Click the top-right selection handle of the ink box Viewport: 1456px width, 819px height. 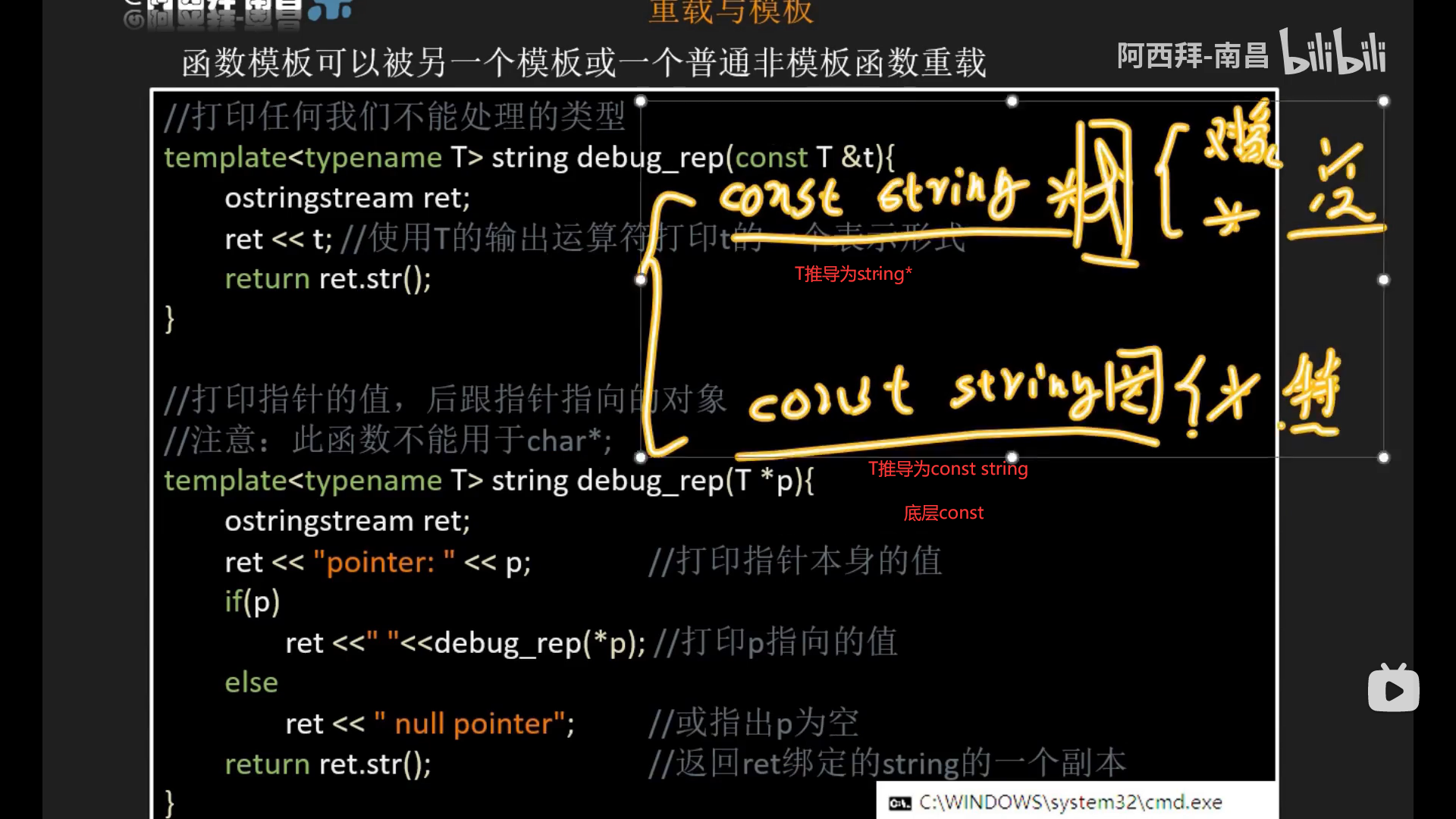click(1383, 101)
